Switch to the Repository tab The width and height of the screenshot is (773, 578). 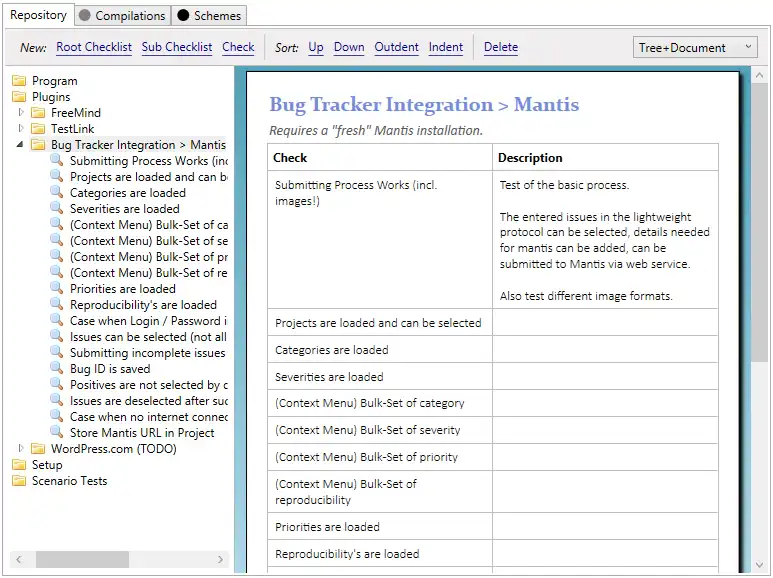38,15
